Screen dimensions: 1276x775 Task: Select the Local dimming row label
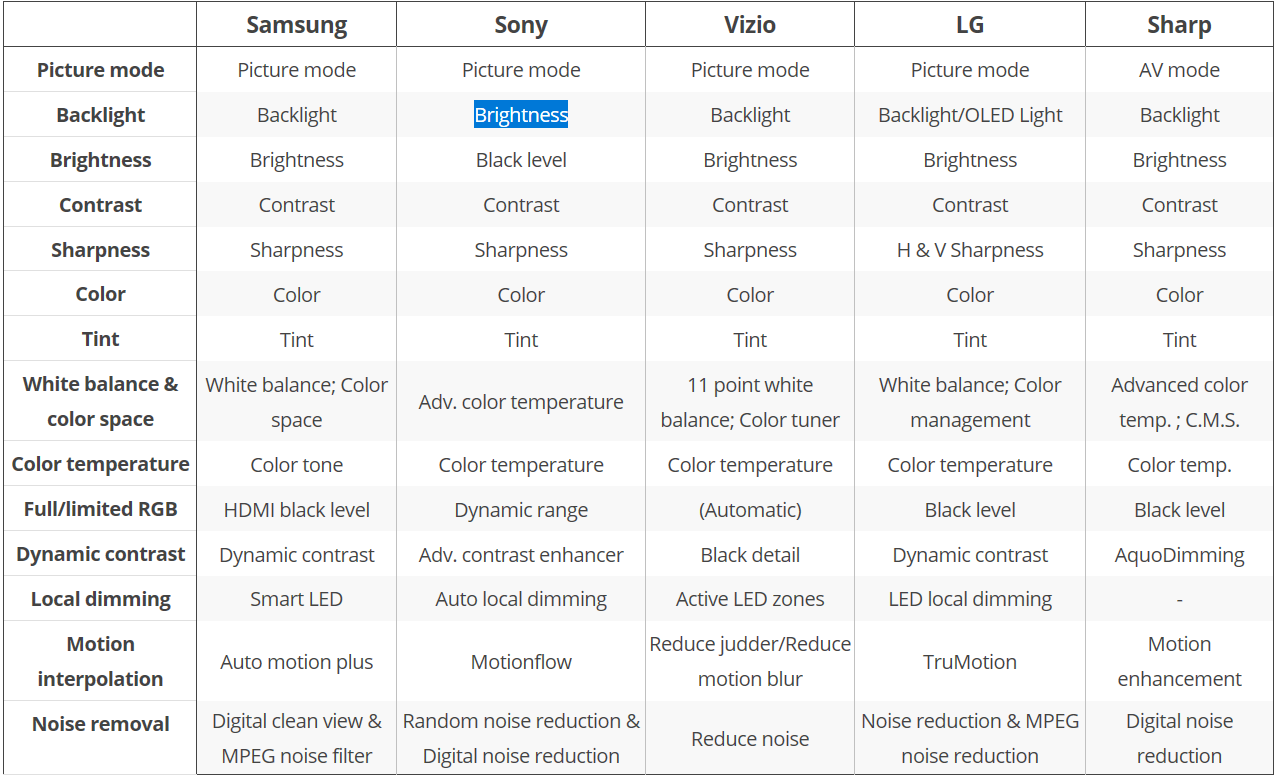point(100,599)
